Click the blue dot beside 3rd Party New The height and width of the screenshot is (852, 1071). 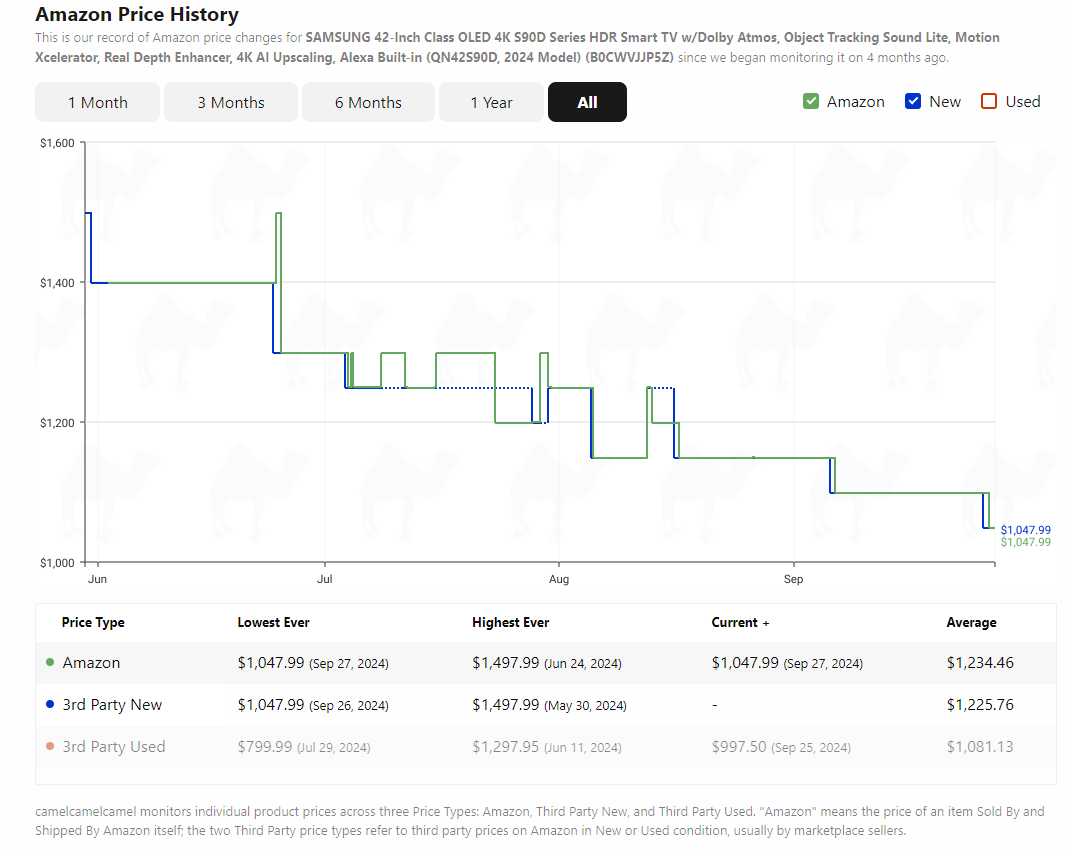coord(50,705)
